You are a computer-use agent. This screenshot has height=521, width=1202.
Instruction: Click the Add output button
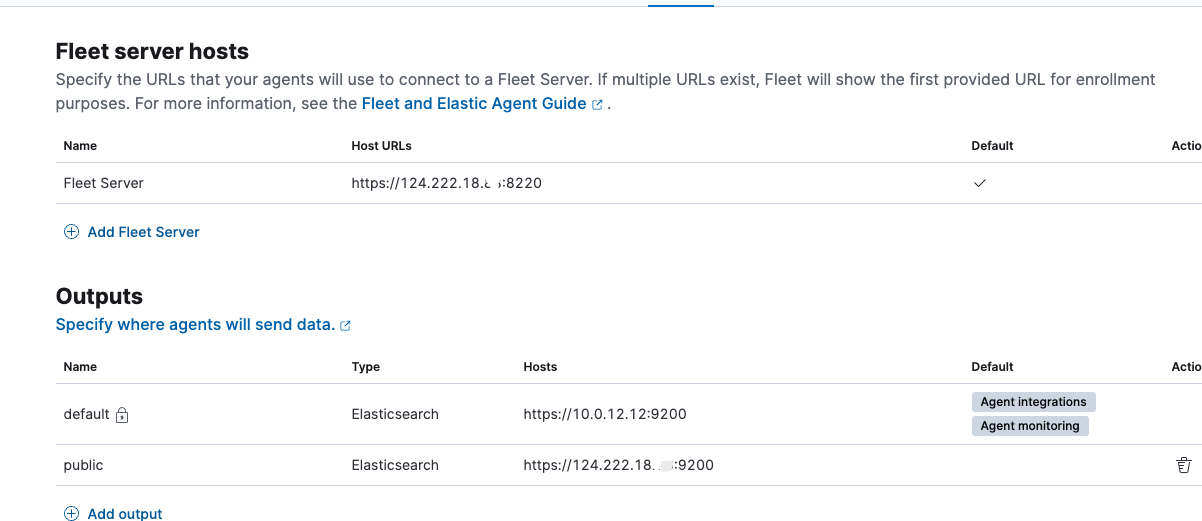coord(113,513)
